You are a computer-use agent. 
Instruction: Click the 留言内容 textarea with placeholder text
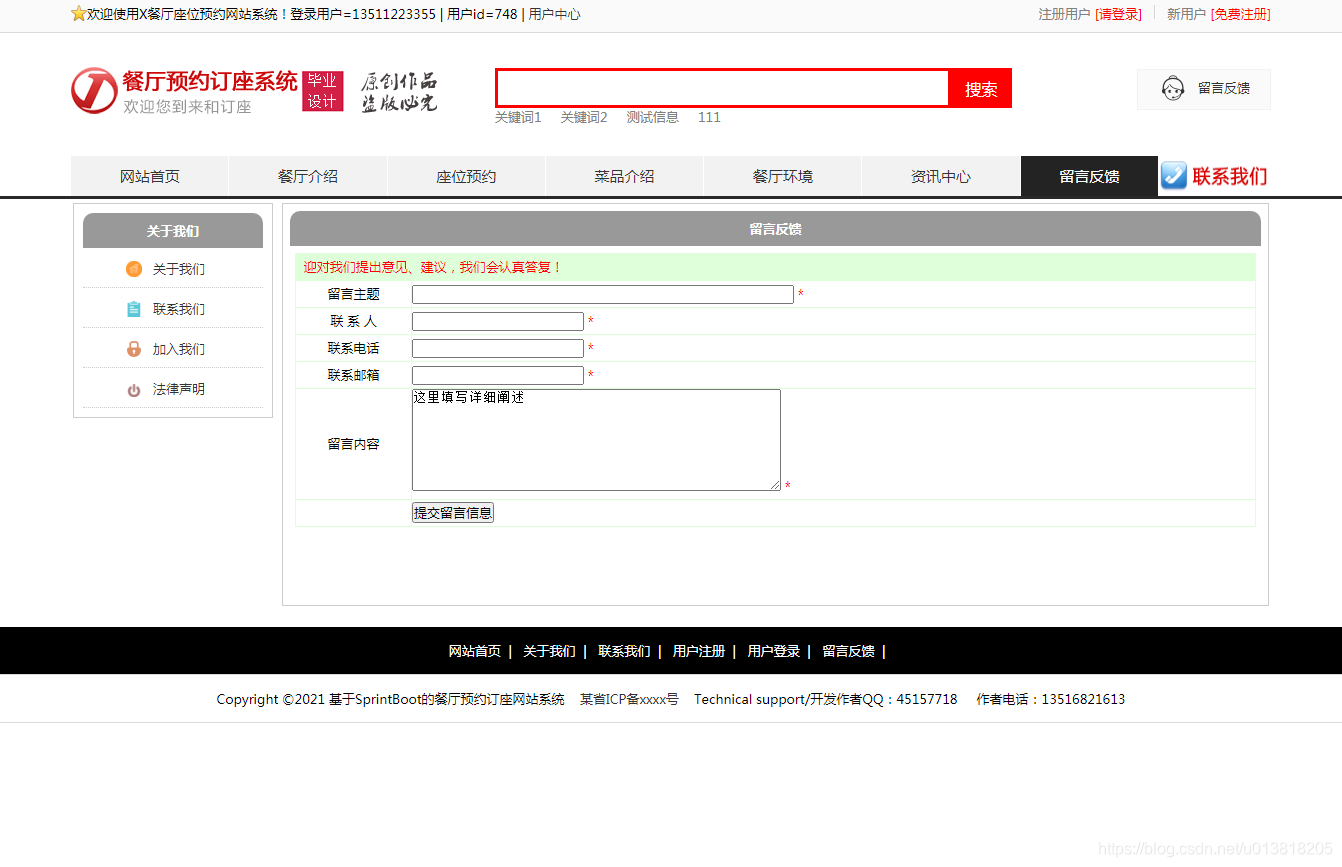point(595,440)
